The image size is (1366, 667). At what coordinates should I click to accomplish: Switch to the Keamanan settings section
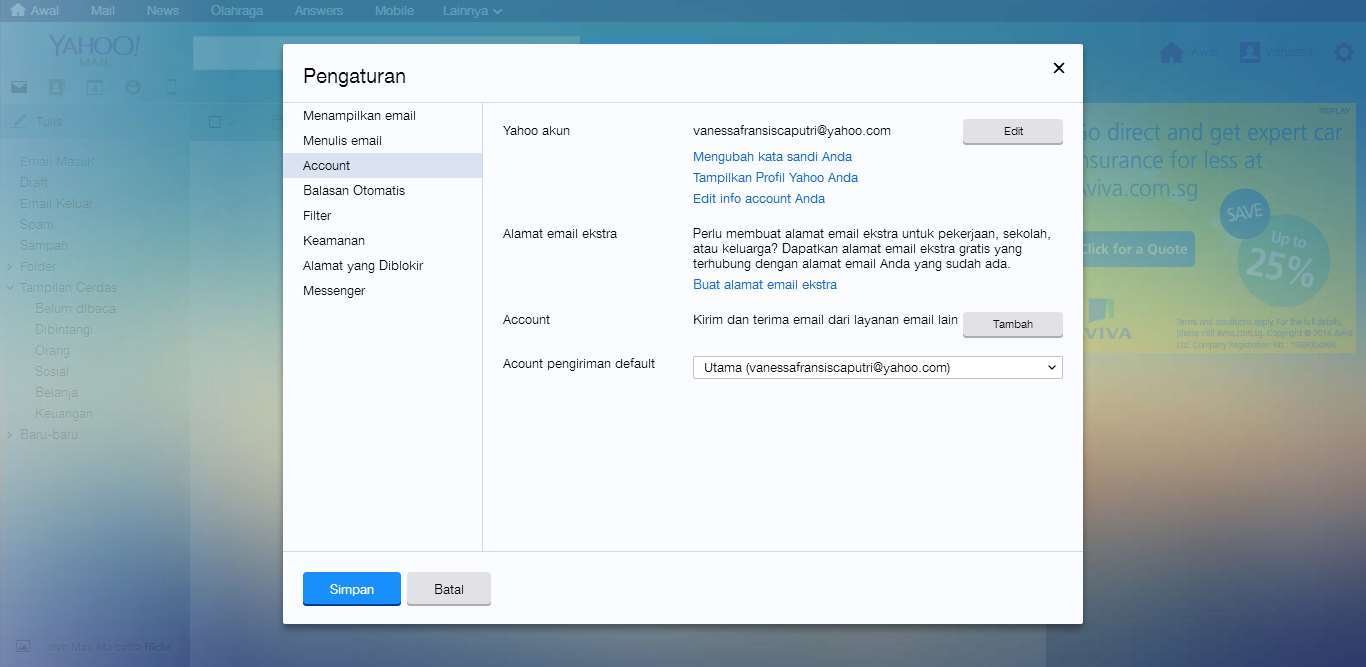[x=333, y=240]
